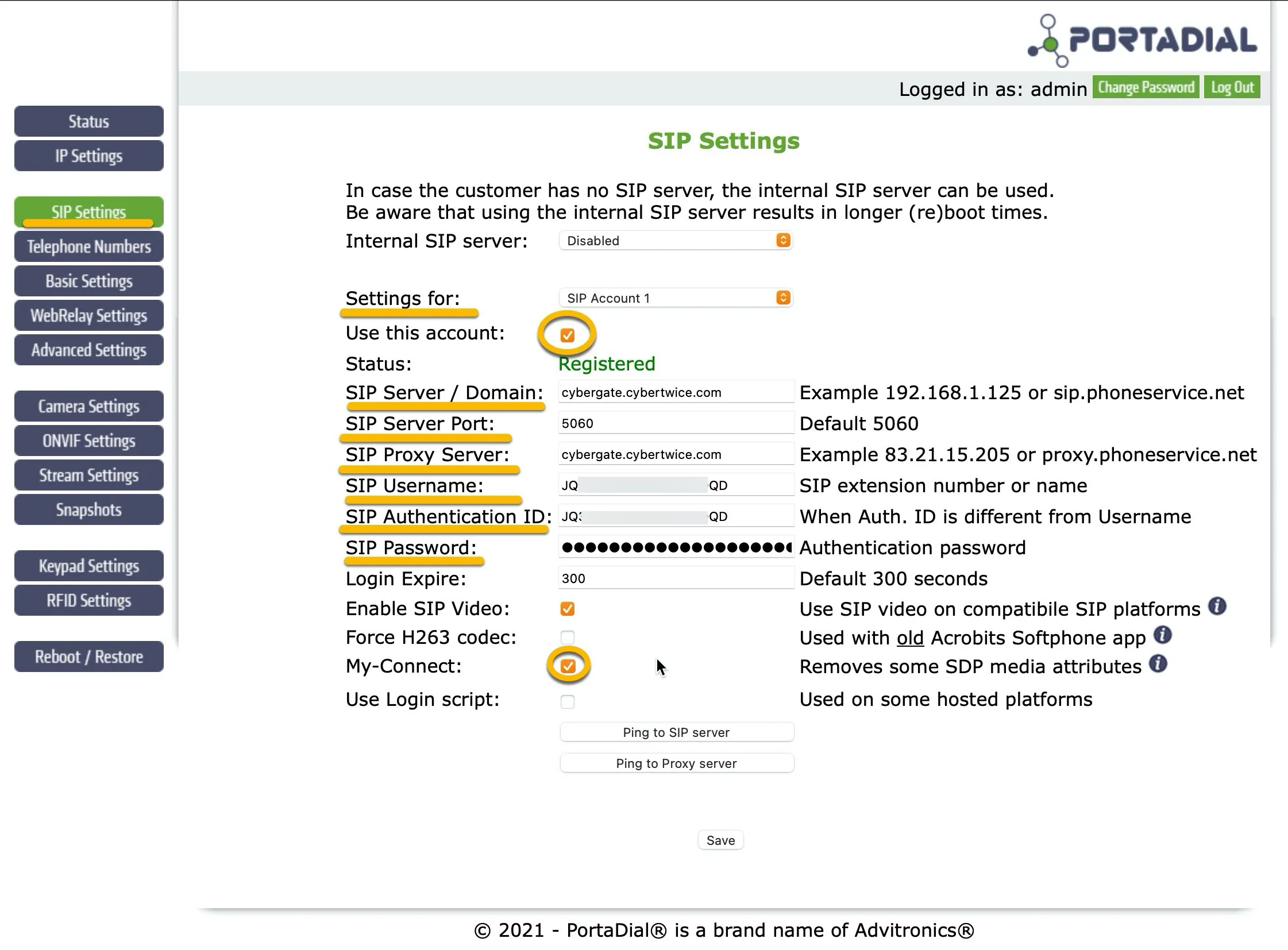Open RFID Settings

coord(89,601)
